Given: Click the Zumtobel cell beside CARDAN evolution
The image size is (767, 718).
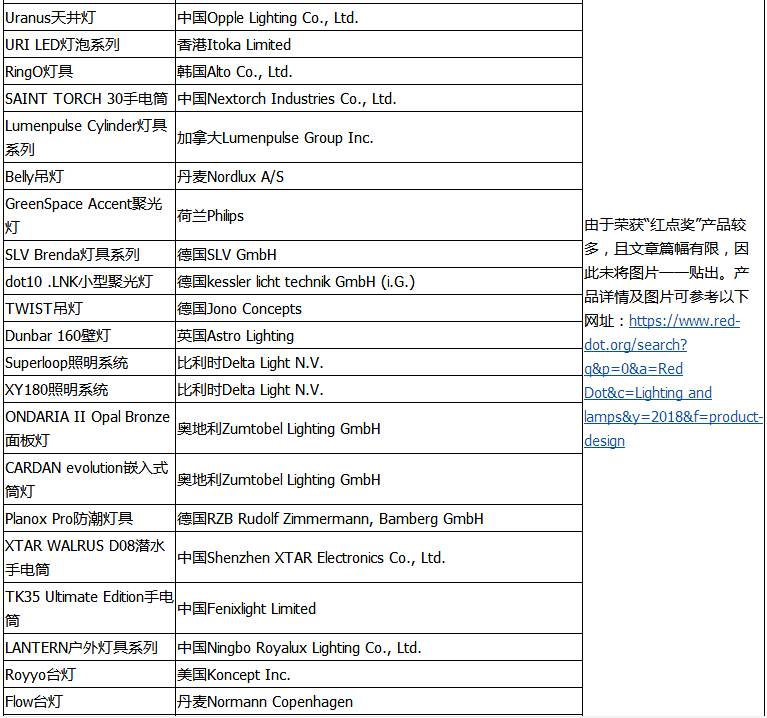Looking at the screenshot, I should tap(379, 479).
